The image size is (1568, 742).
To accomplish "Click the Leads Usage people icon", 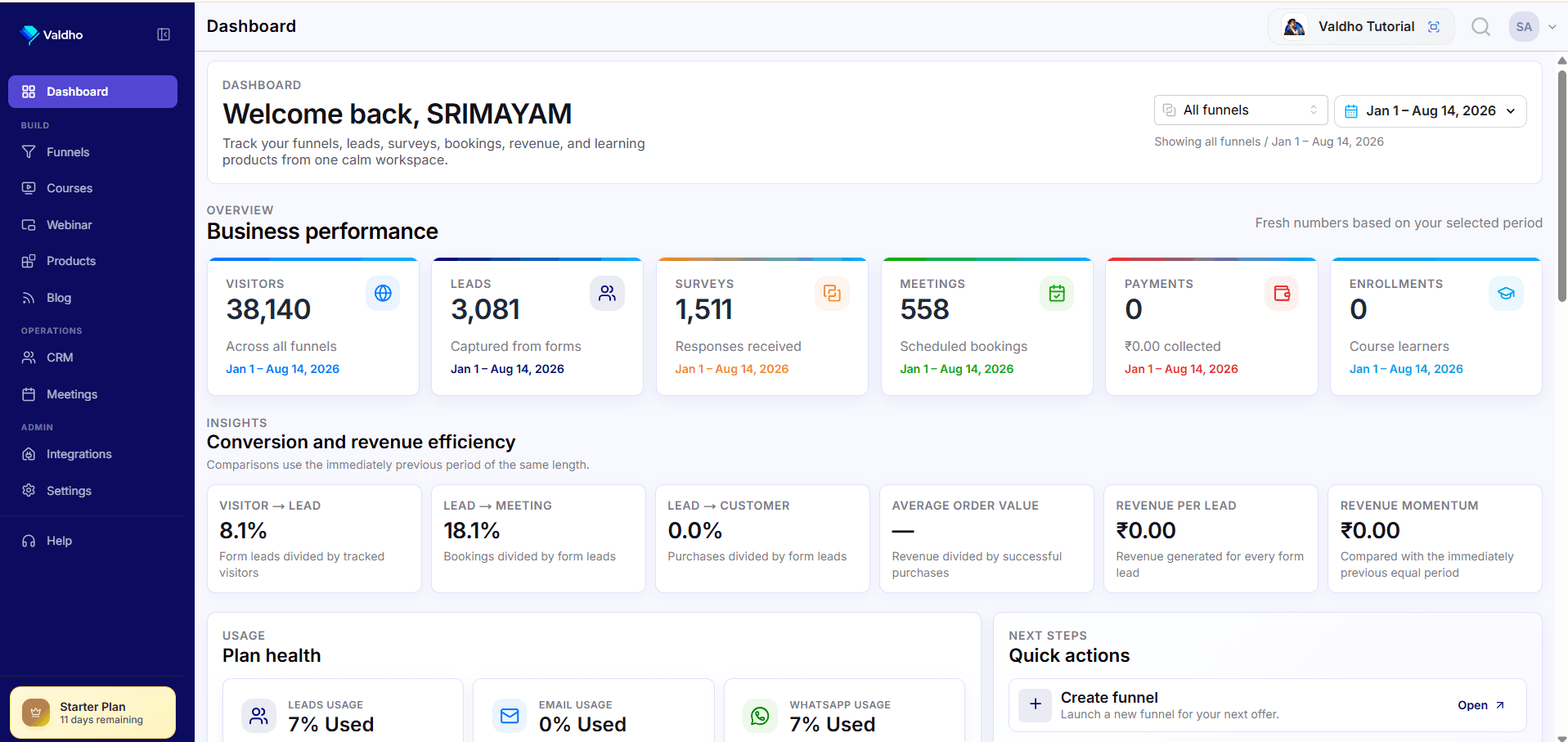I will click(258, 716).
